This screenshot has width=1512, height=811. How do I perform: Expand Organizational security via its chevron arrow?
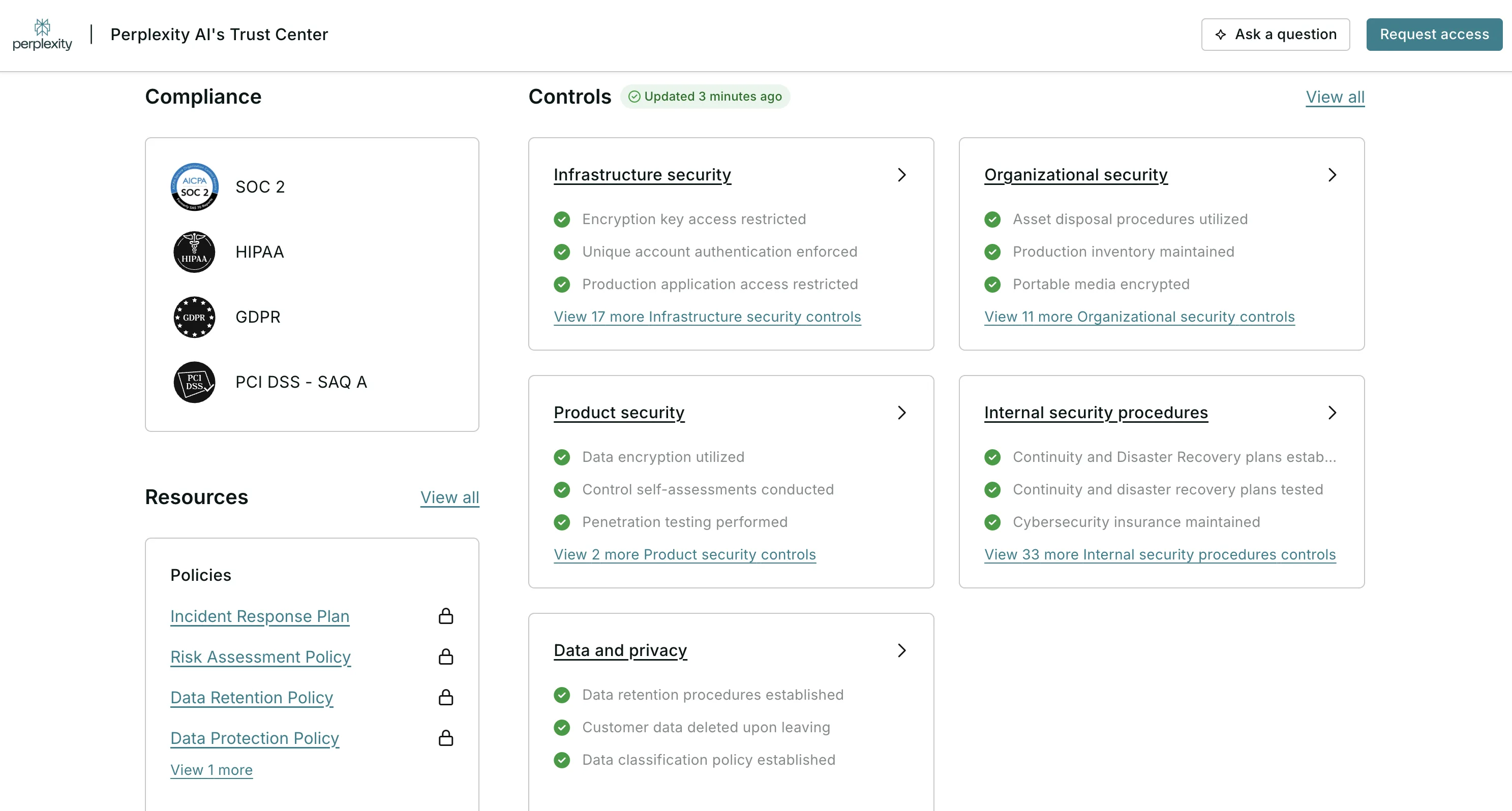click(1333, 175)
